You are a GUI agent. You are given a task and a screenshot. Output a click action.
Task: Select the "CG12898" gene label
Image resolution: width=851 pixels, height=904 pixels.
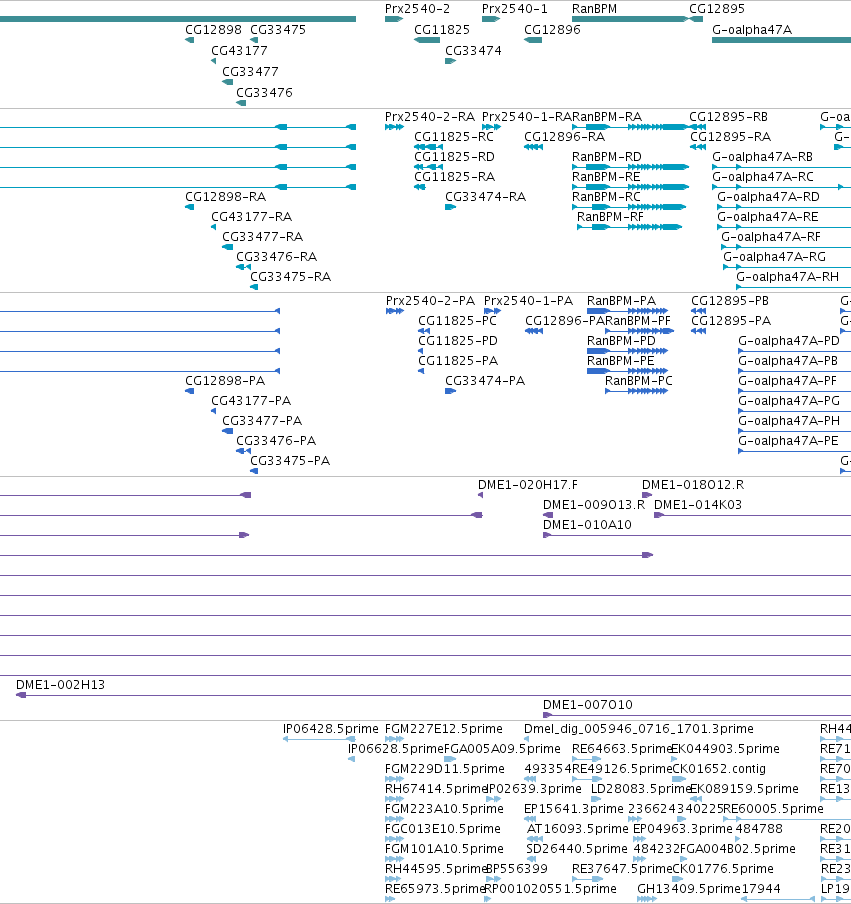[213, 30]
